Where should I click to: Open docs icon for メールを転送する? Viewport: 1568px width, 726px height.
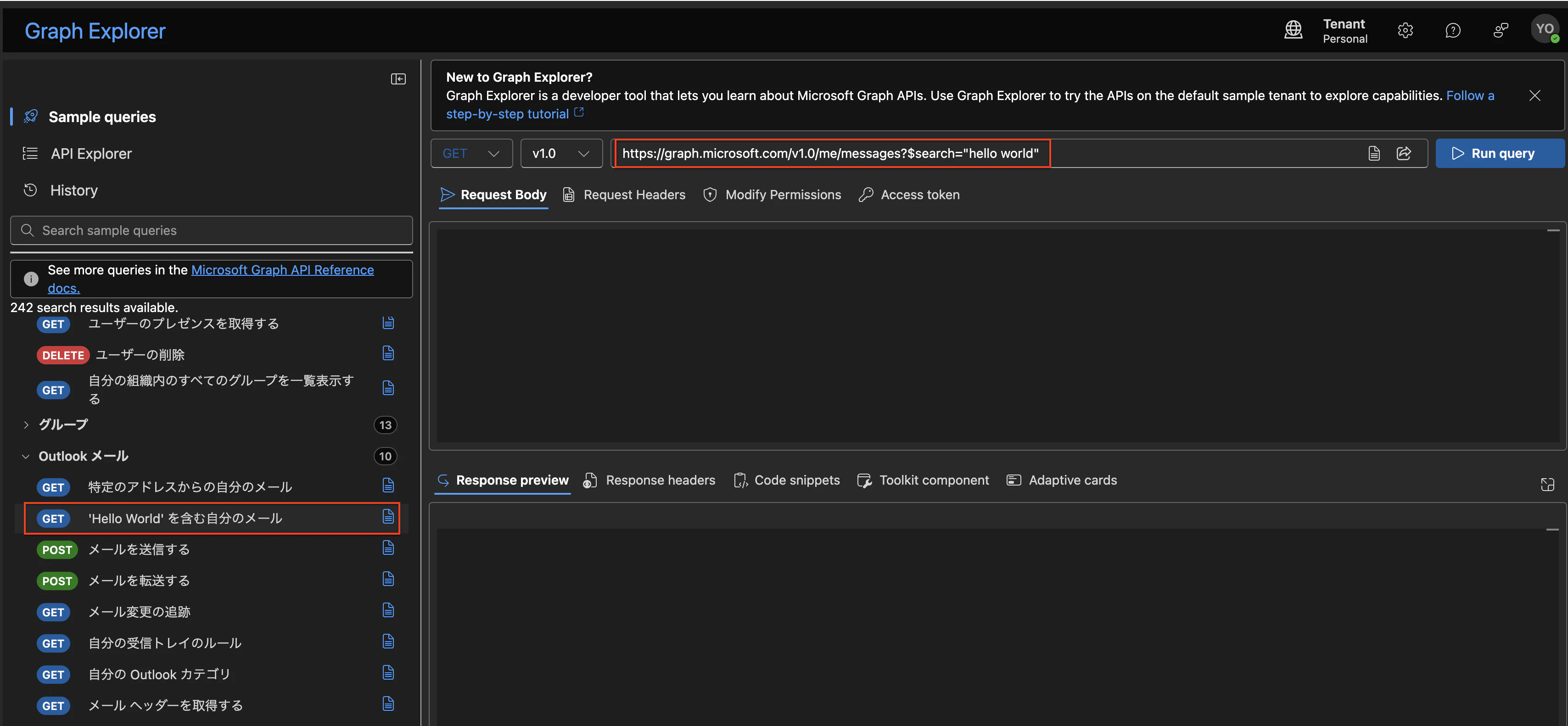[388, 579]
